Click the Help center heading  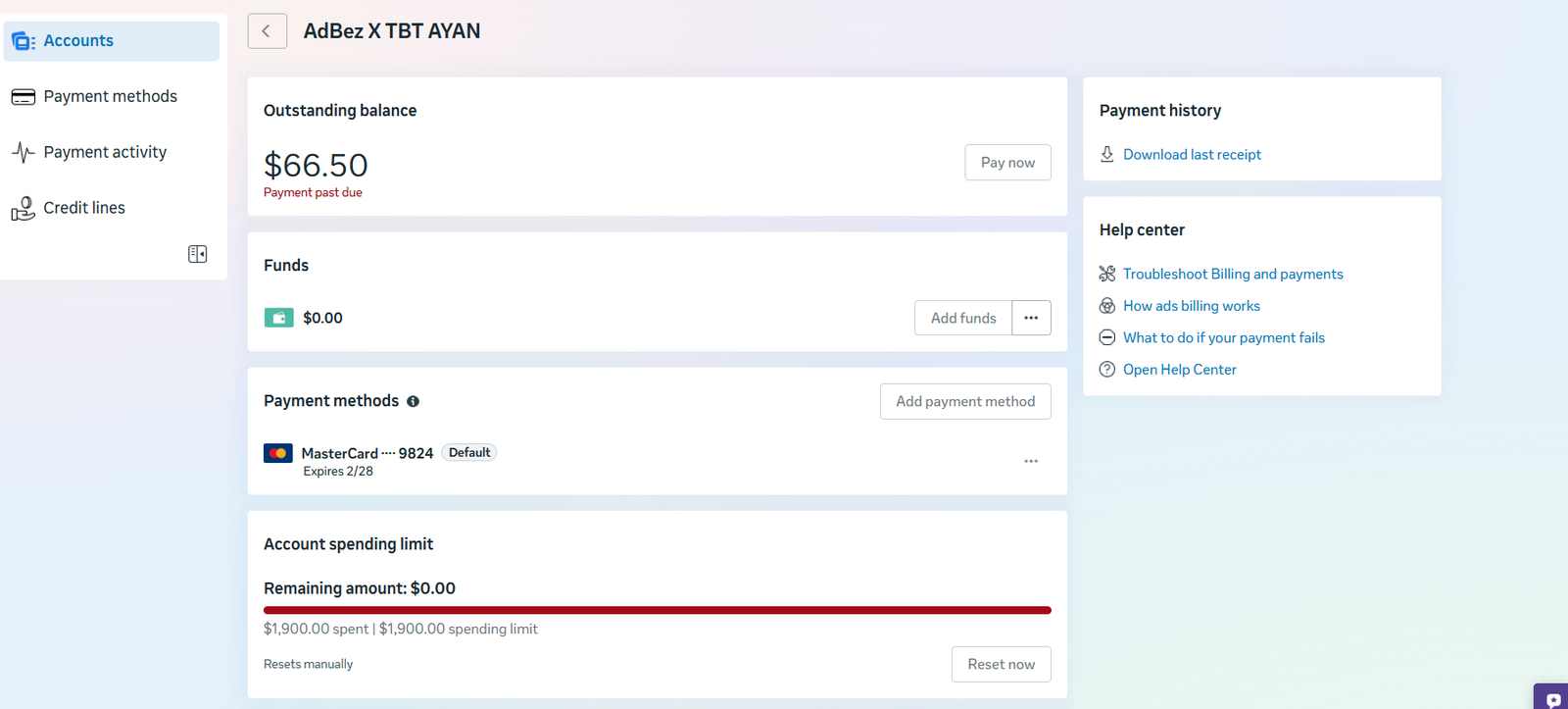point(1142,230)
